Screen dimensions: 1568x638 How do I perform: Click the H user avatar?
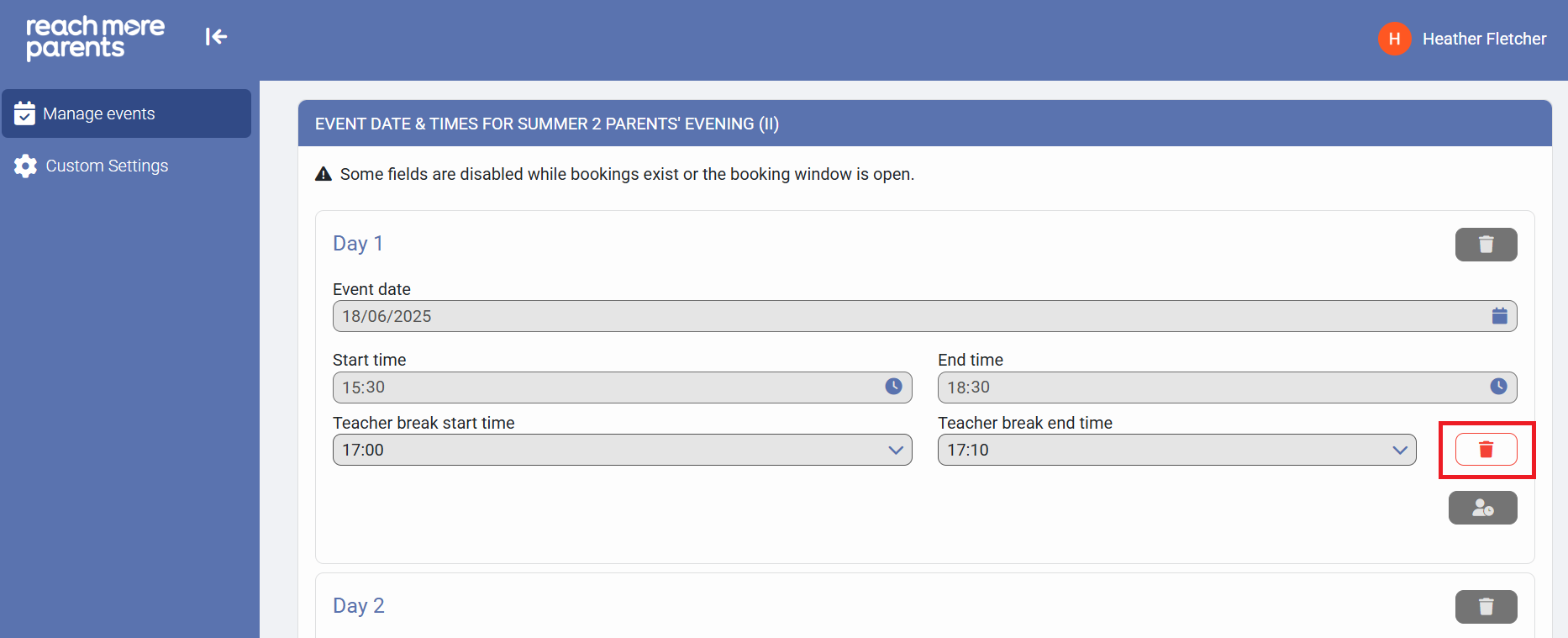coord(1394,39)
